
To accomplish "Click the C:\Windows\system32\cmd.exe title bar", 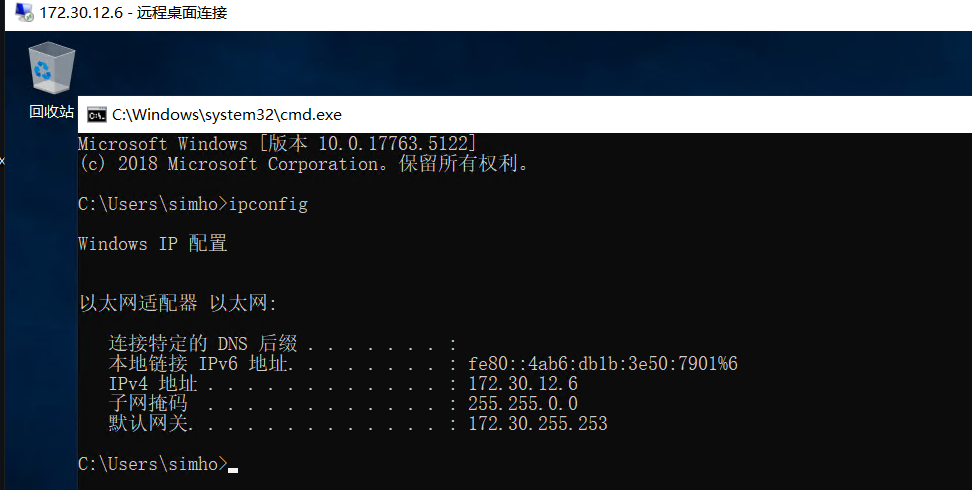I will coord(524,115).
